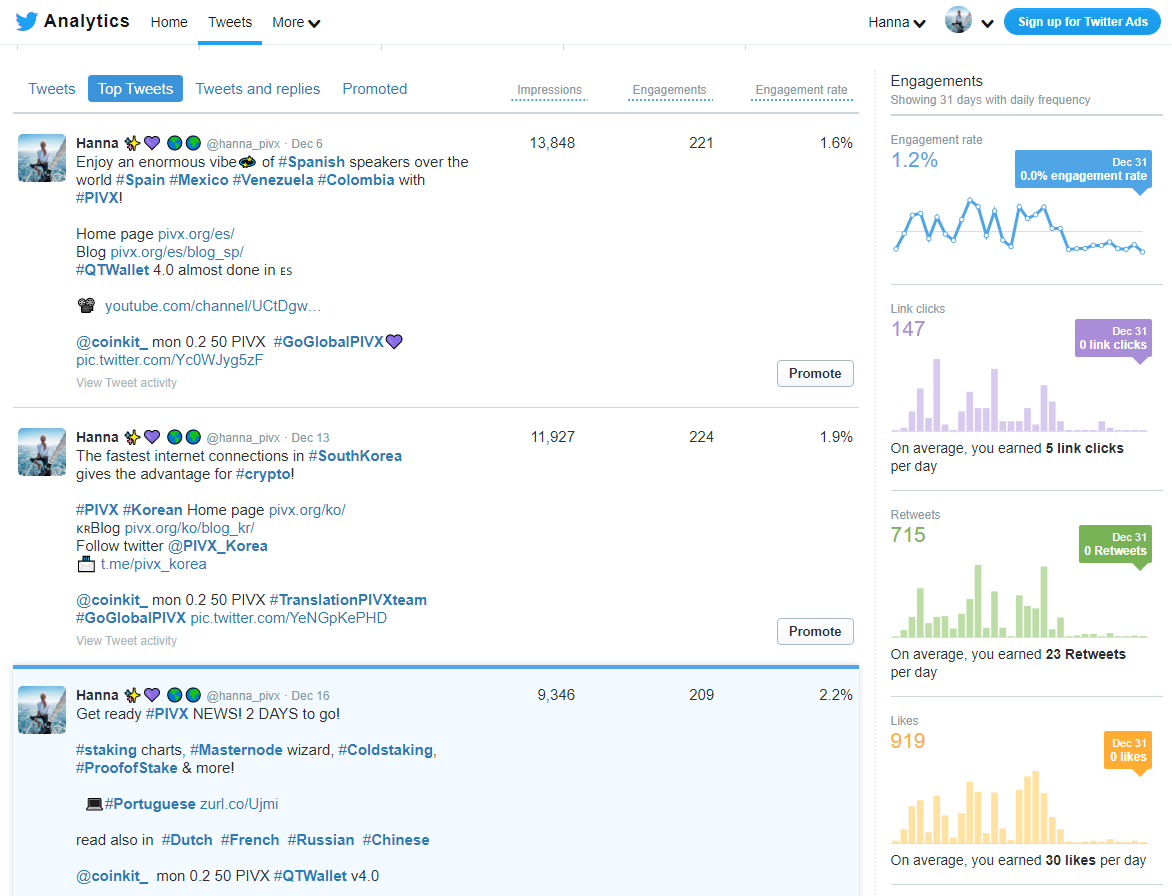Sort by Engagements column header
Screen dimensions: 1172x896
point(669,90)
